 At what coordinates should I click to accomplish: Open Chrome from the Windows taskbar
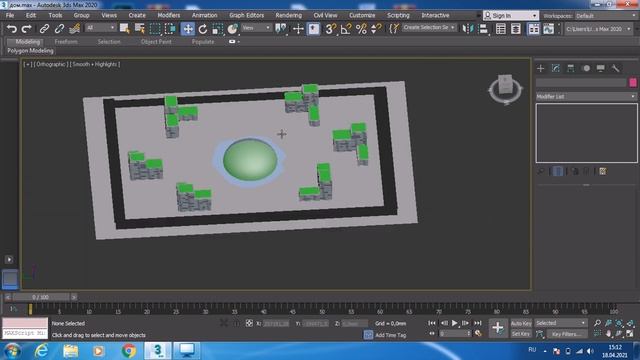pos(129,351)
